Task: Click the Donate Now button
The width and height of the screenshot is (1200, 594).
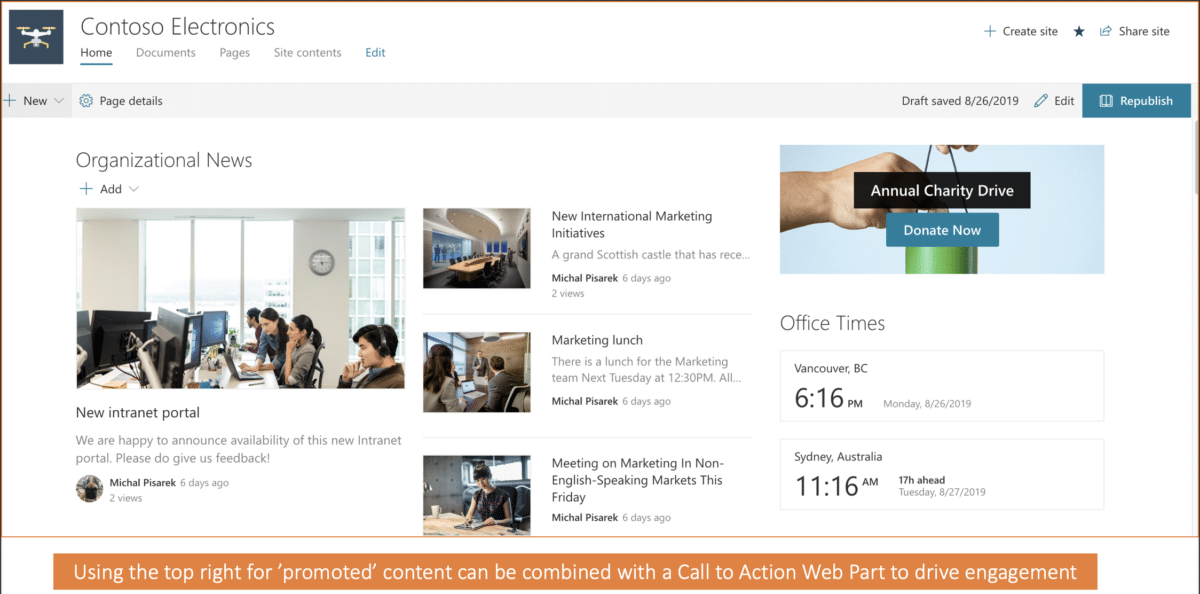Action: tap(941, 229)
